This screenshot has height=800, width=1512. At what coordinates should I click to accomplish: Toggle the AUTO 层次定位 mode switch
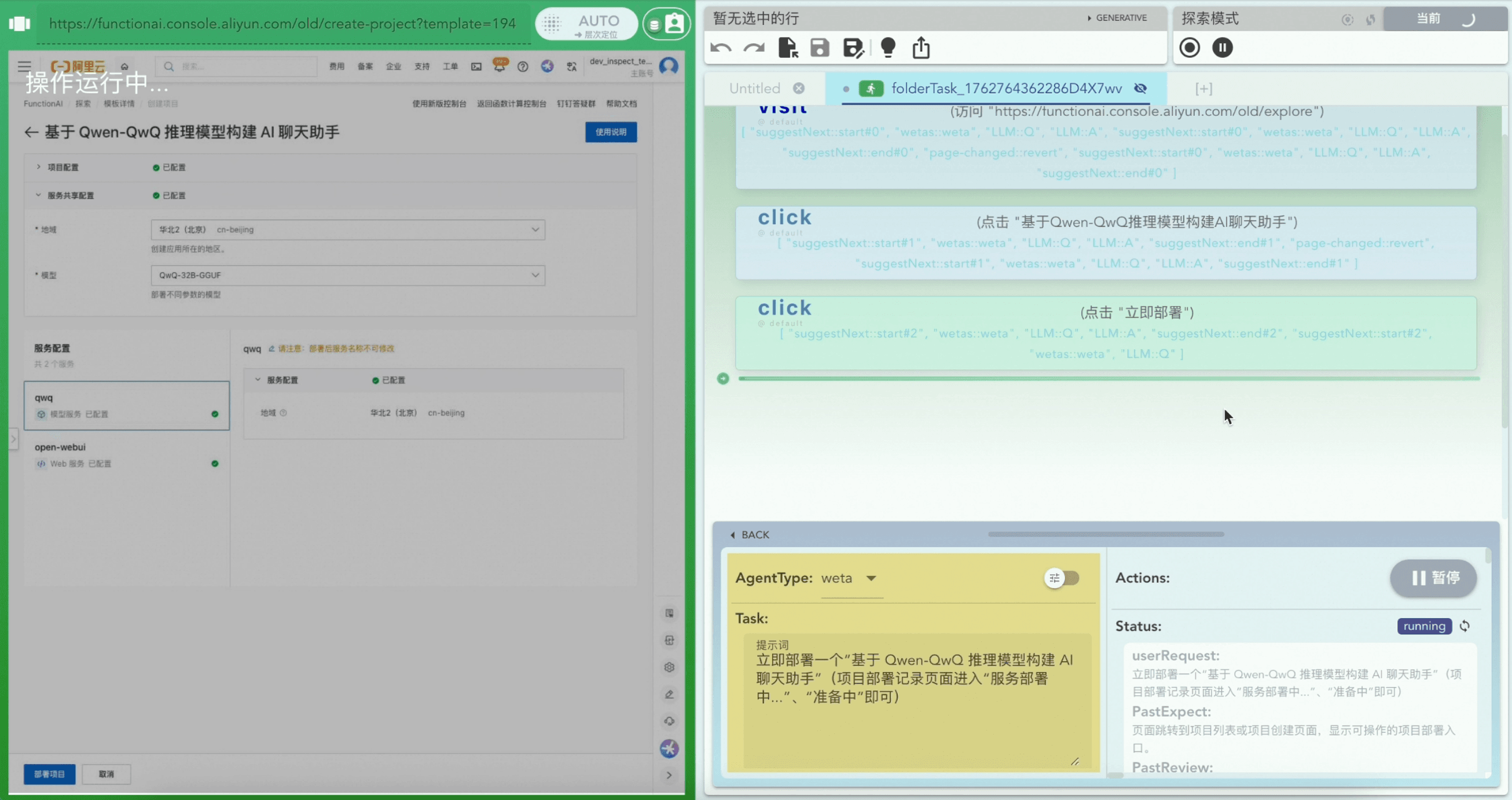586,24
